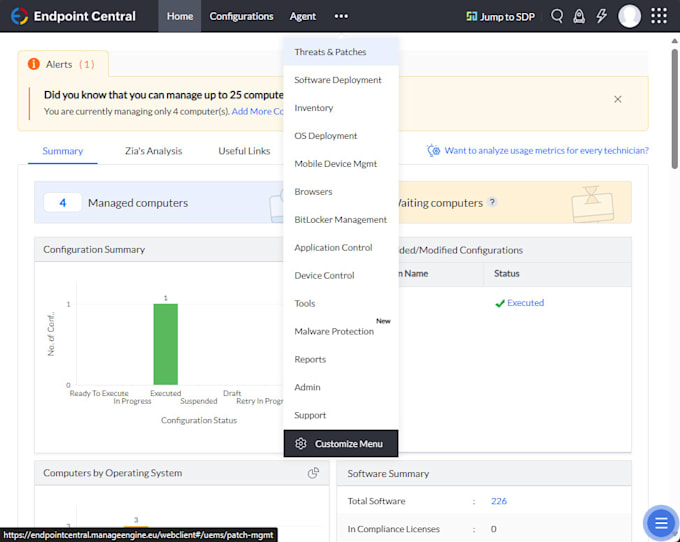Expand the three-dots more menu
The width and height of the screenshot is (680, 542).
(341, 16)
